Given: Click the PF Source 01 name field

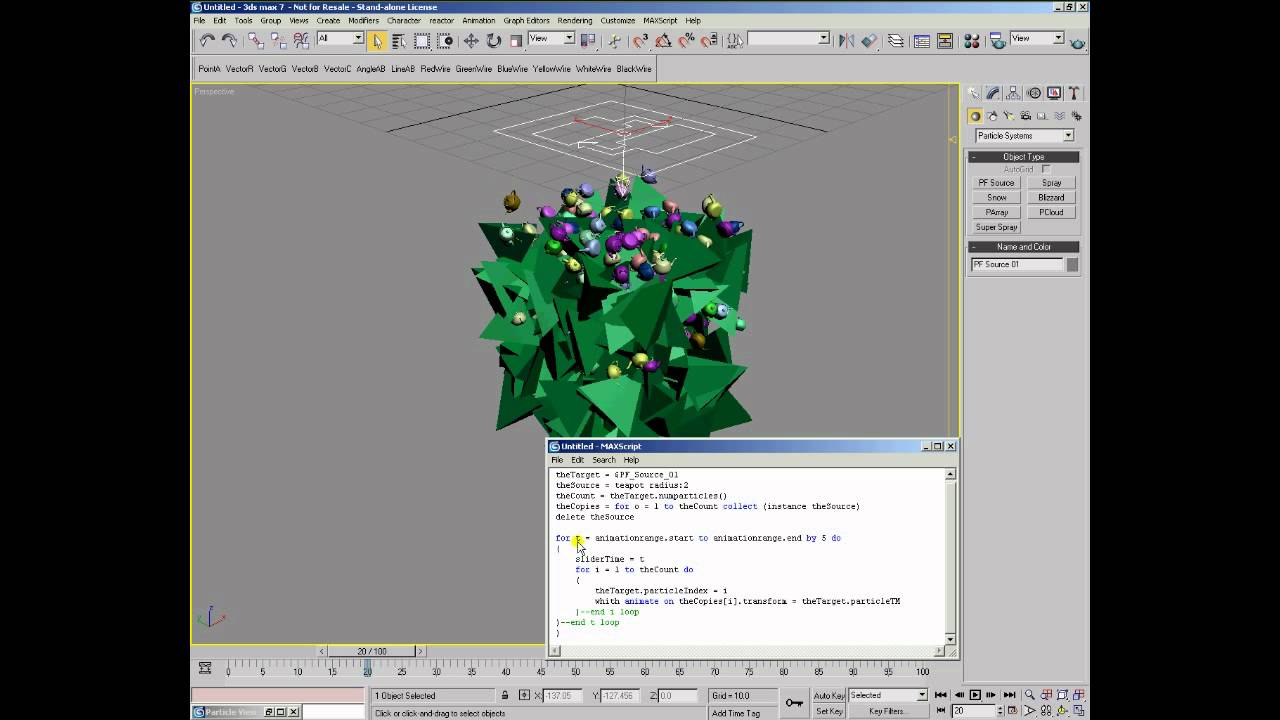Looking at the screenshot, I should [x=1017, y=265].
